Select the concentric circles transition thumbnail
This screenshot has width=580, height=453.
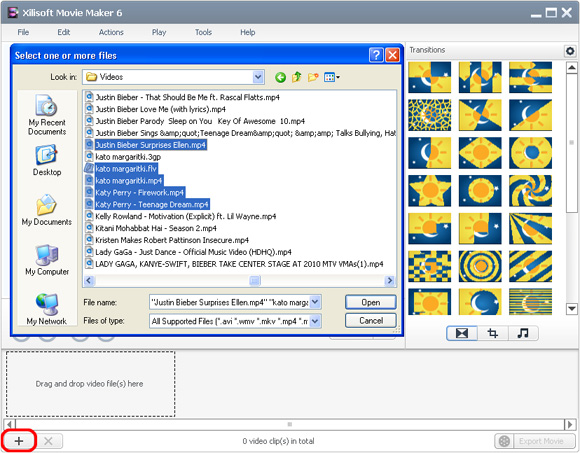pos(480,266)
